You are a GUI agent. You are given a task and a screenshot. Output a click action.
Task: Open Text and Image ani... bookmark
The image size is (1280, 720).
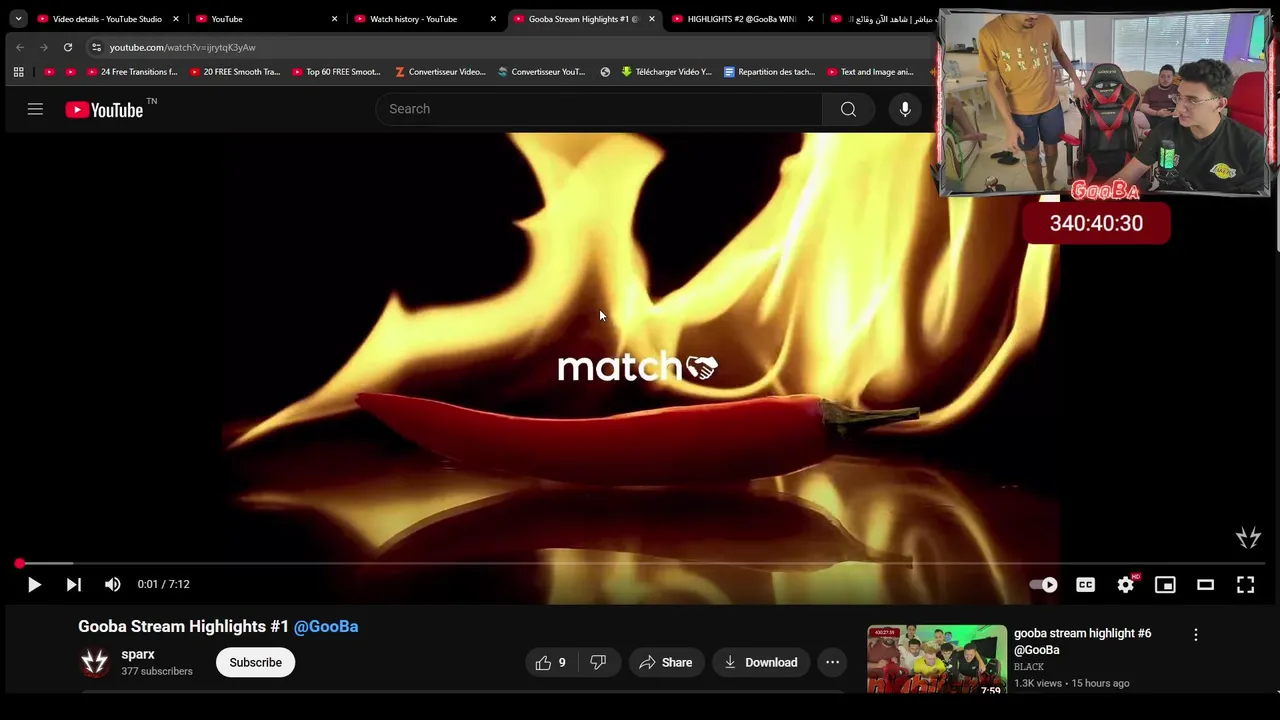point(871,72)
